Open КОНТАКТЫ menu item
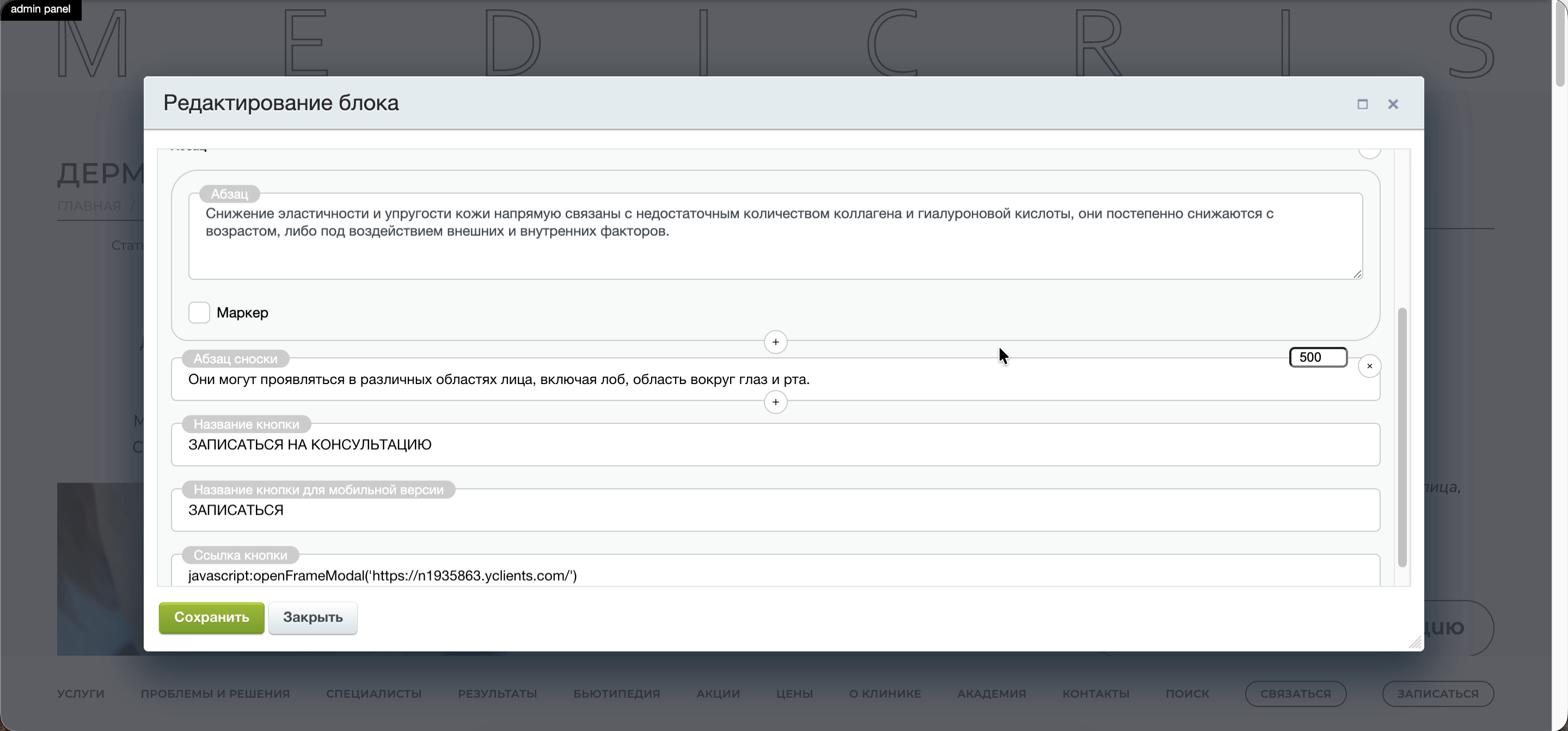 click(1095, 694)
